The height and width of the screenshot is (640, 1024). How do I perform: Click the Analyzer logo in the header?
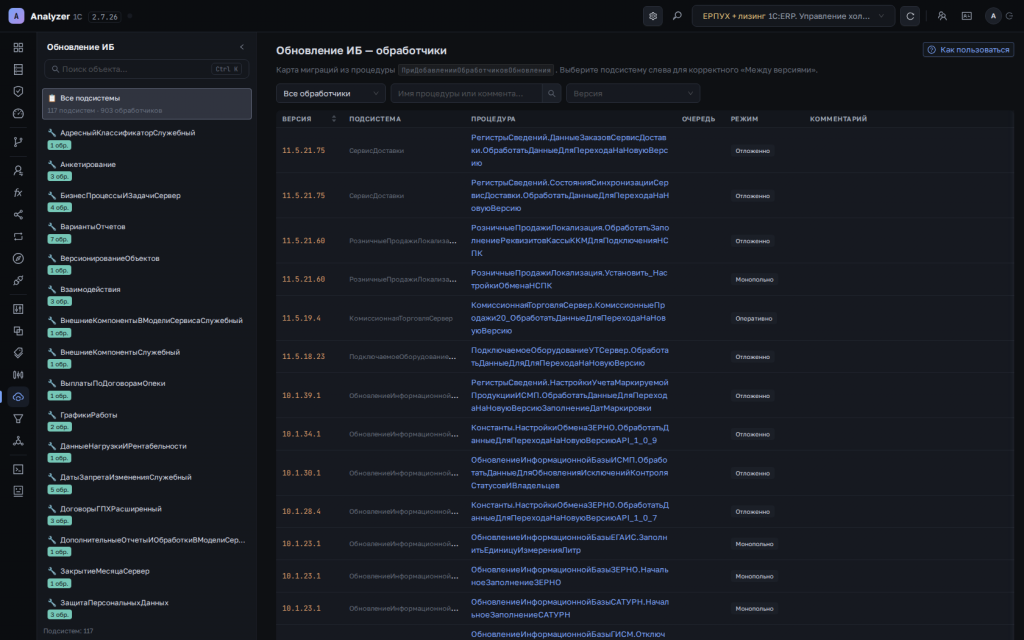pyautogui.click(x=16, y=16)
